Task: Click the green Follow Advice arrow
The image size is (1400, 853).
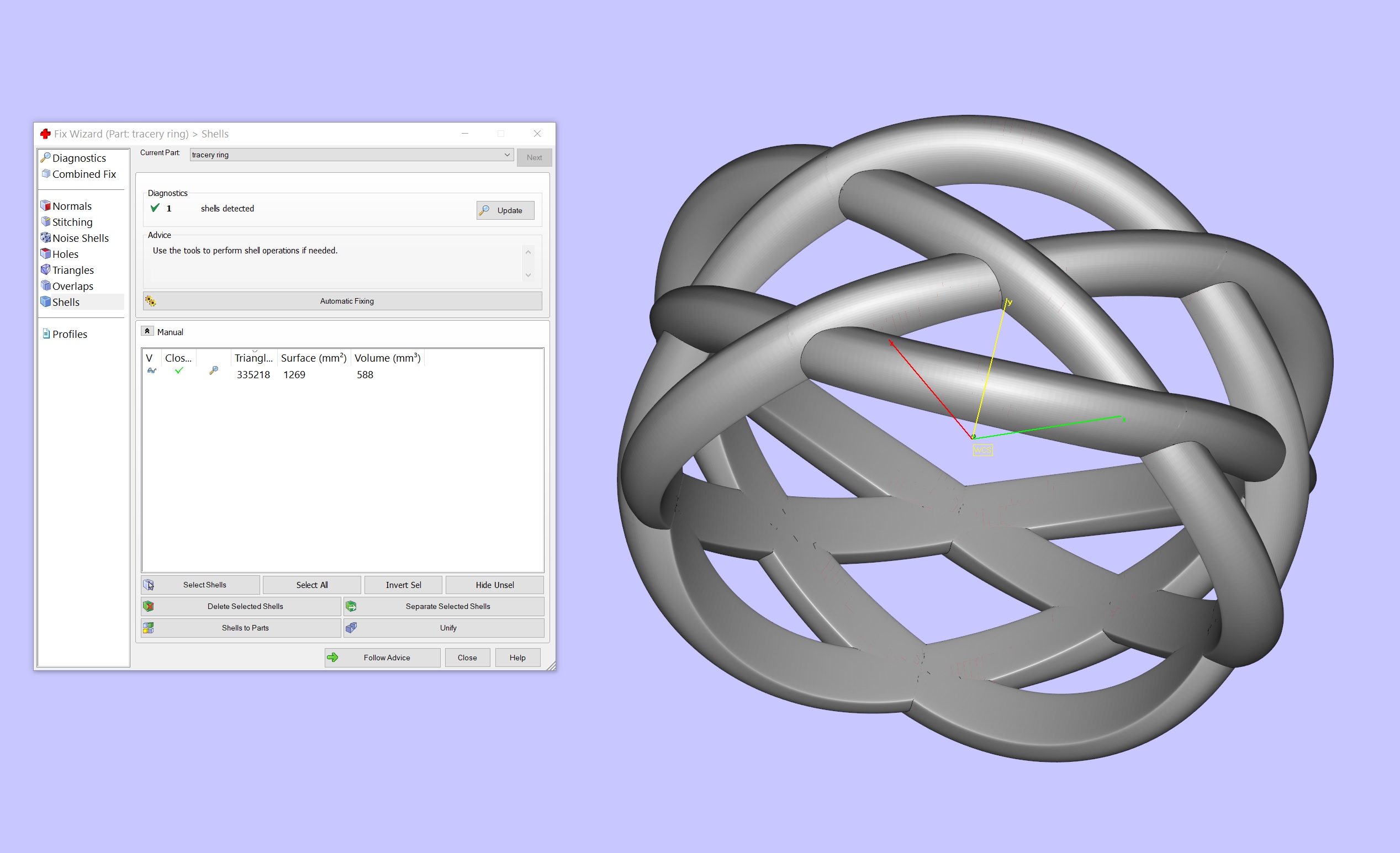Action: pos(333,658)
